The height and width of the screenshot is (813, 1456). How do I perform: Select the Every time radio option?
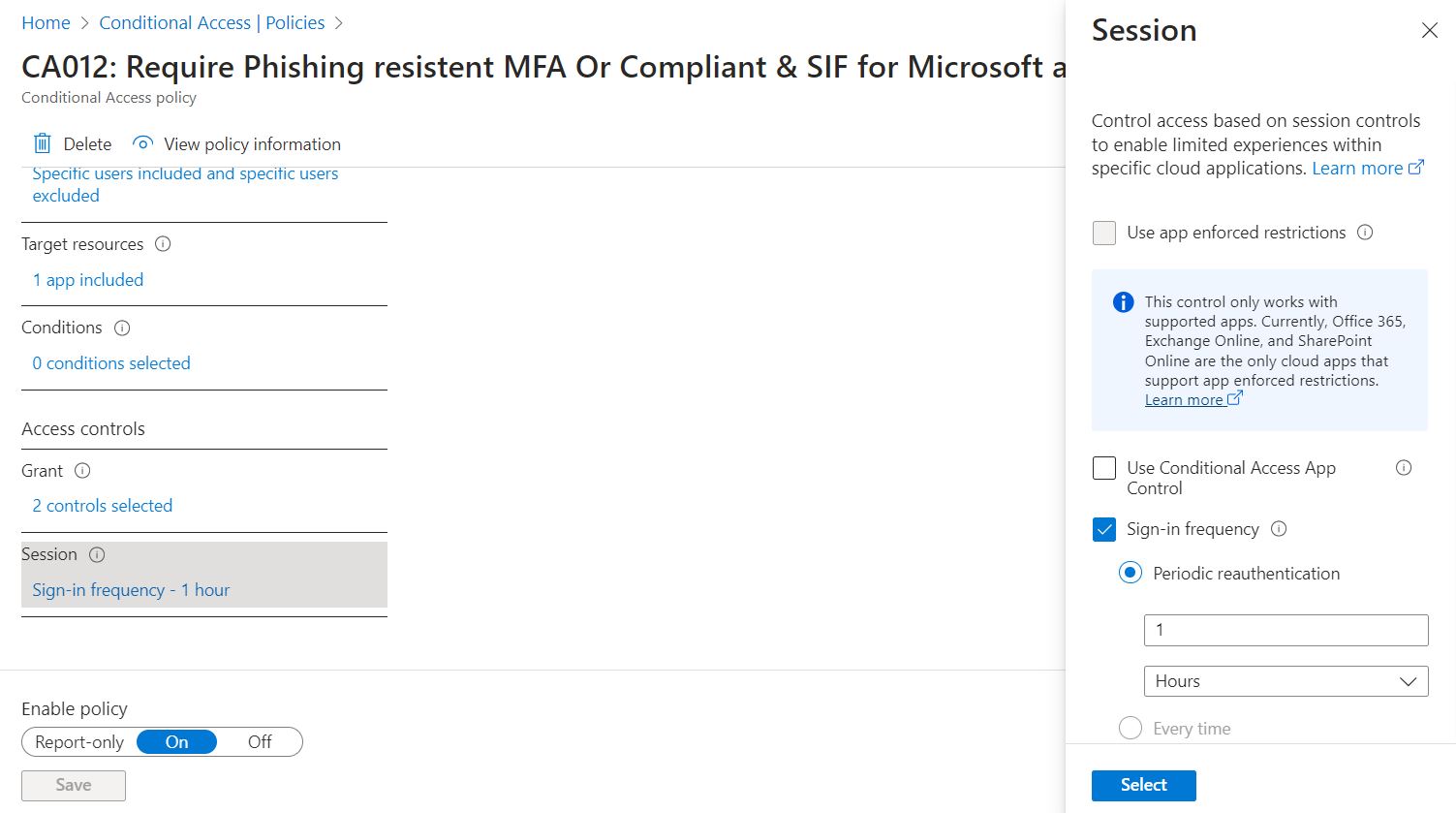click(x=1131, y=729)
